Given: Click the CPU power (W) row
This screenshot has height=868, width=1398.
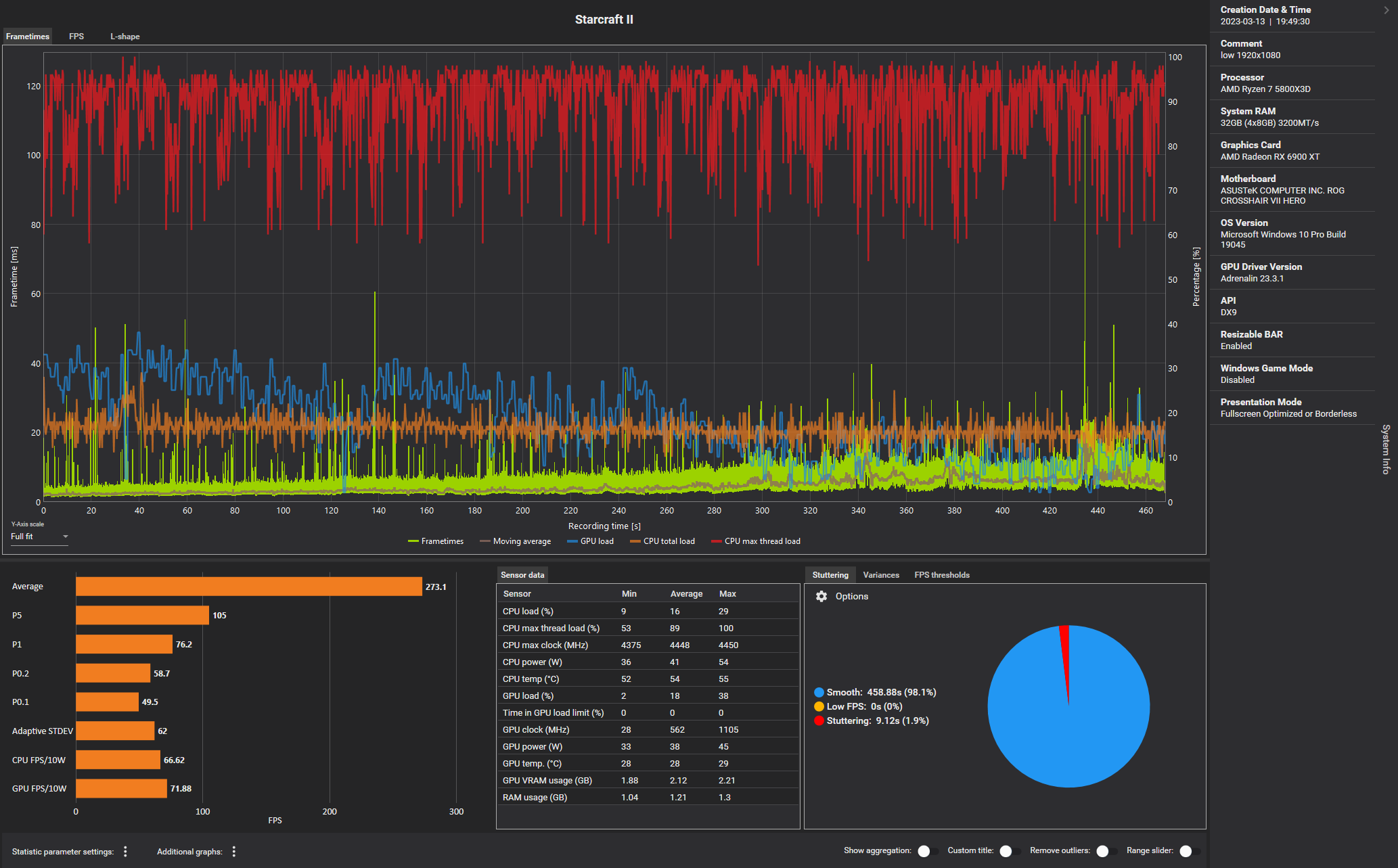Looking at the screenshot, I should [x=648, y=662].
